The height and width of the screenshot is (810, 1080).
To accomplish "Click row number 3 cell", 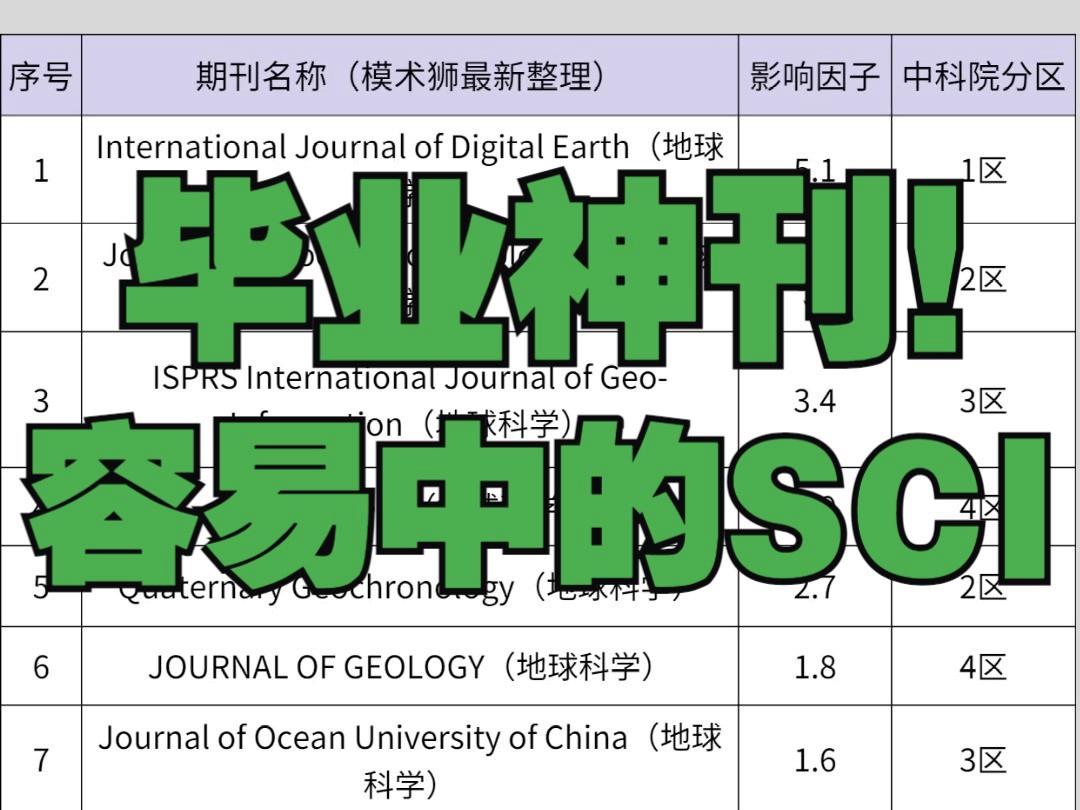I will 41,400.
